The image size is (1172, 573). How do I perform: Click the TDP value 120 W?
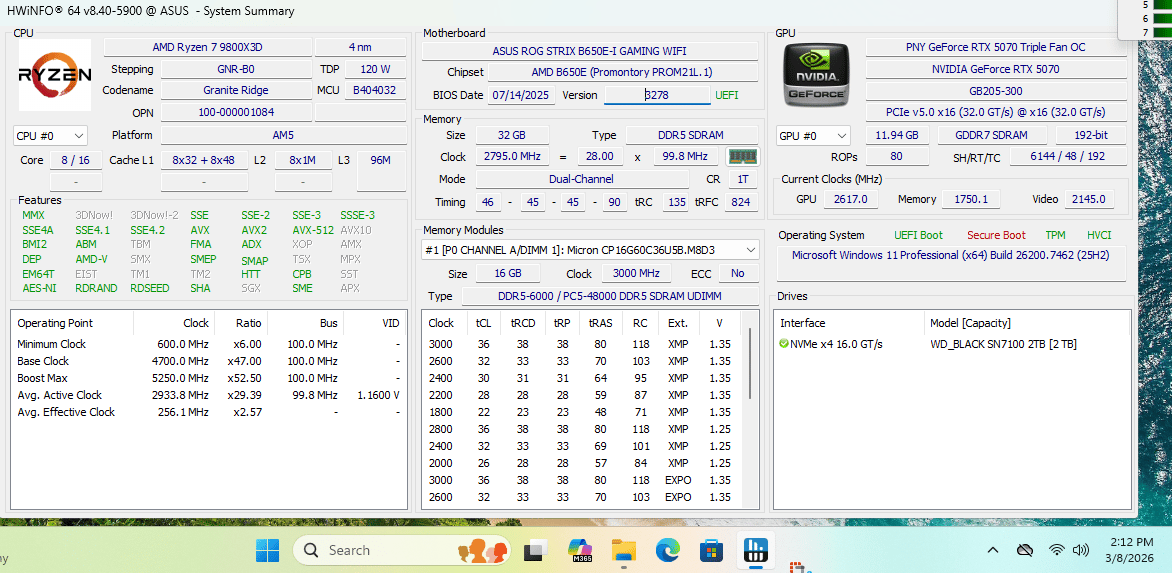pyautogui.click(x=375, y=69)
